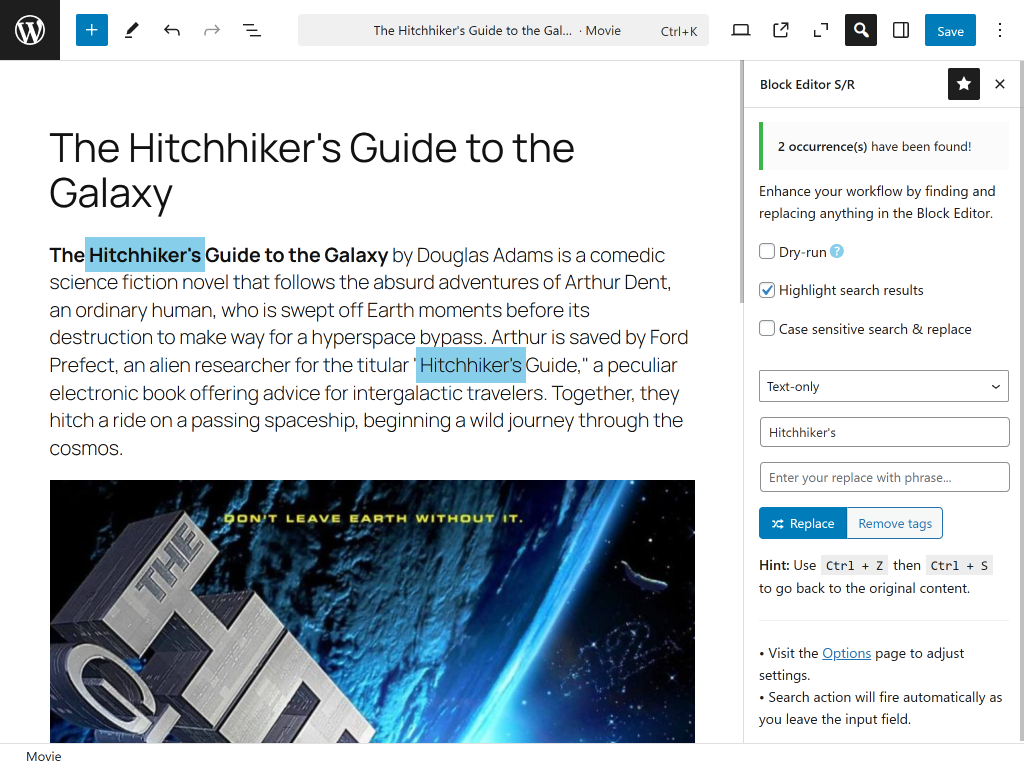Click the editor vertical scrollbar
The width and height of the screenshot is (1024, 768).
click(741, 182)
